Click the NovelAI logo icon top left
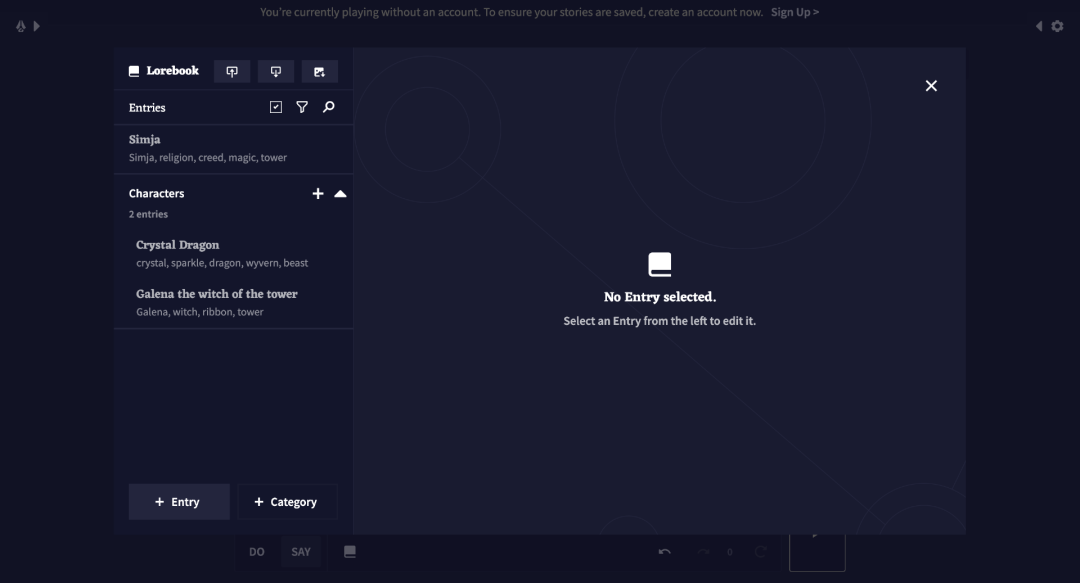The height and width of the screenshot is (583, 1080). tap(21, 26)
